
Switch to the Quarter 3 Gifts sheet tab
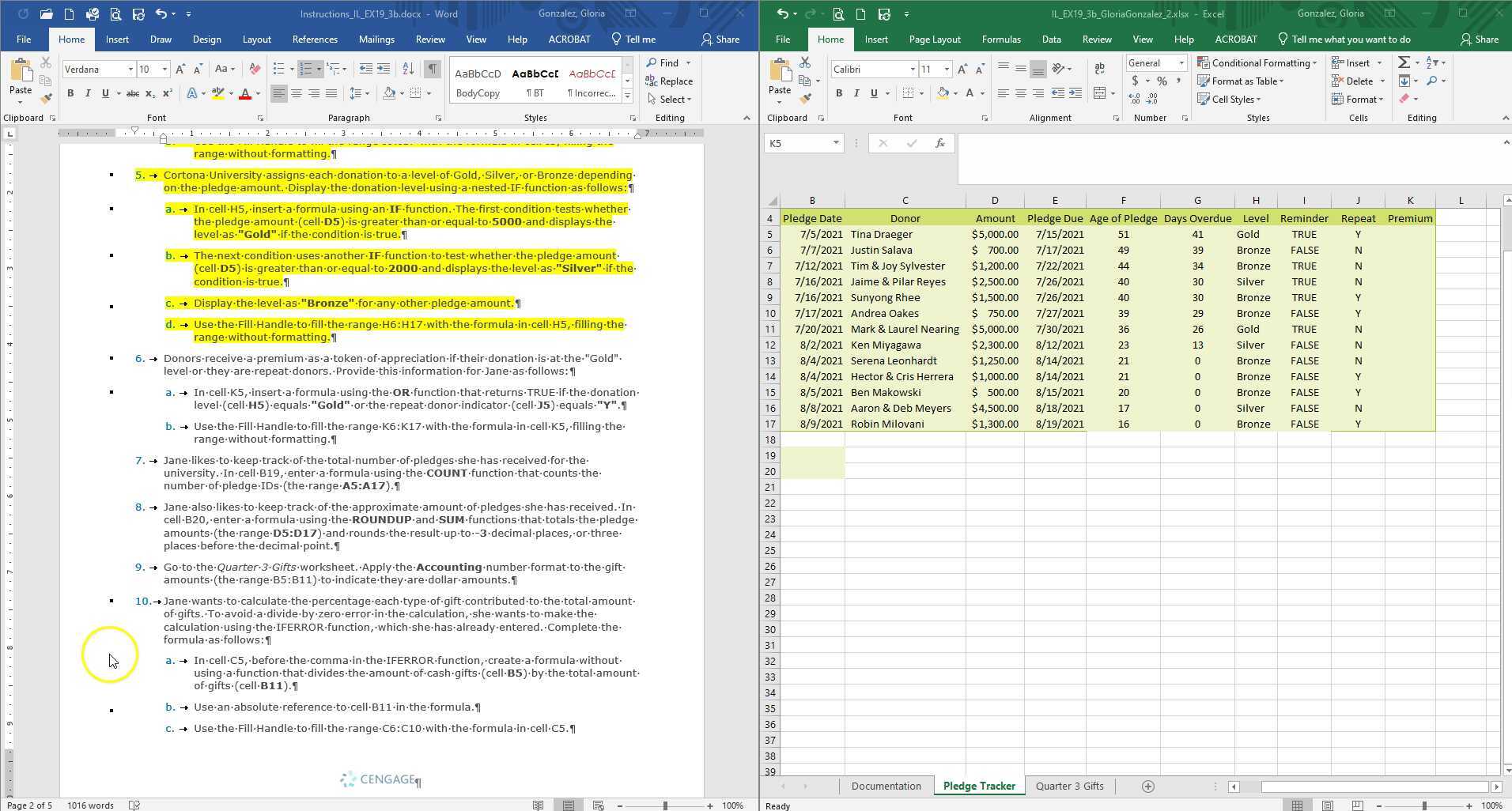(x=1069, y=786)
